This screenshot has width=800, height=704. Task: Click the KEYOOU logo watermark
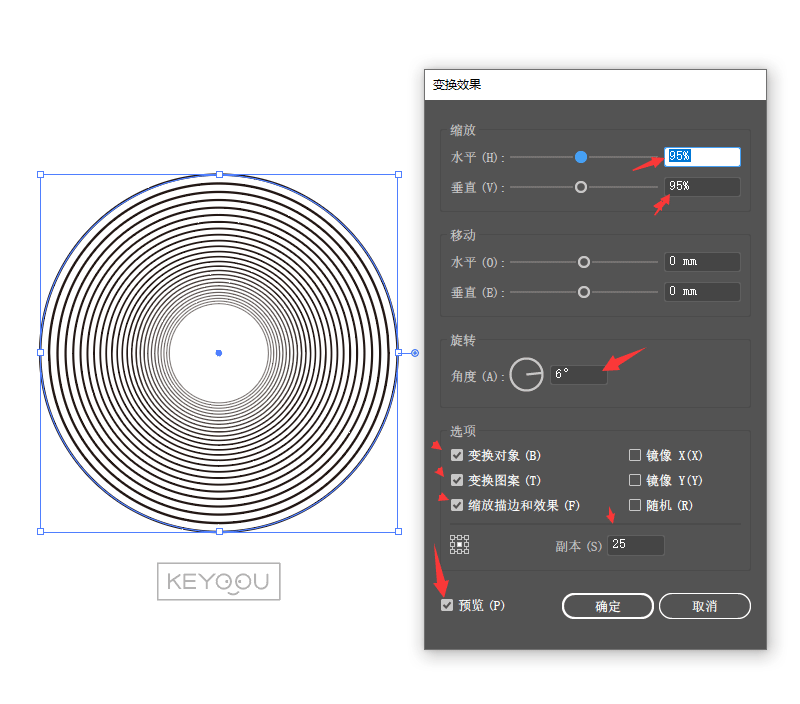pyautogui.click(x=218, y=581)
